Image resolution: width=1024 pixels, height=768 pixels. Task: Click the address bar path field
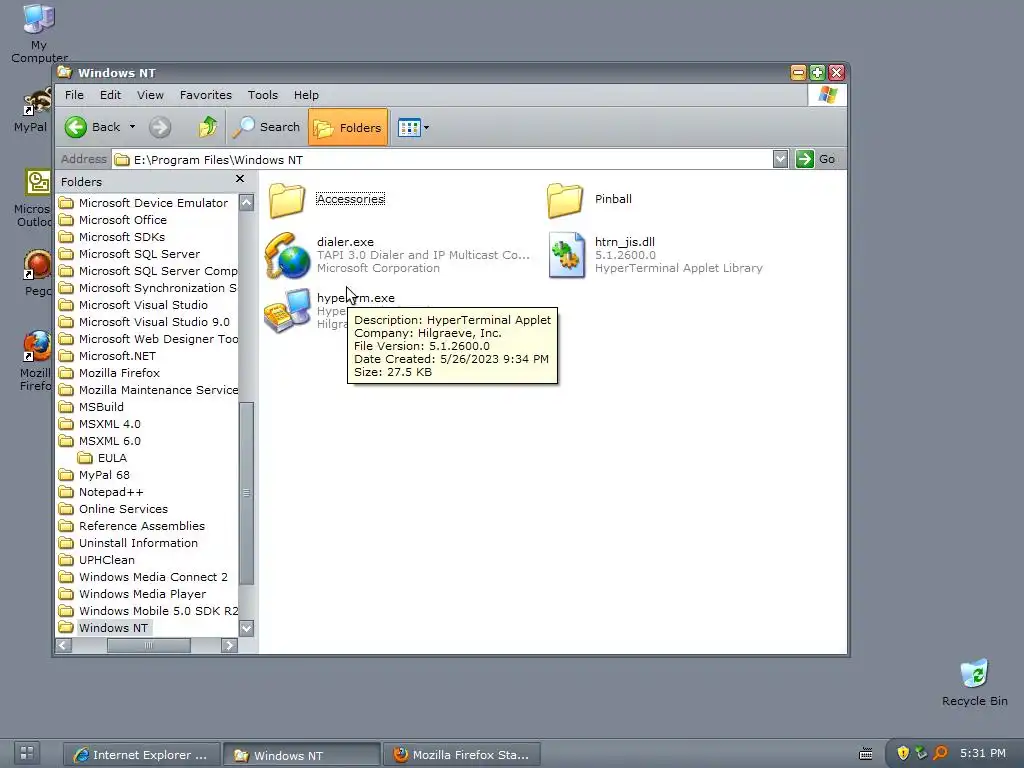(x=441, y=159)
